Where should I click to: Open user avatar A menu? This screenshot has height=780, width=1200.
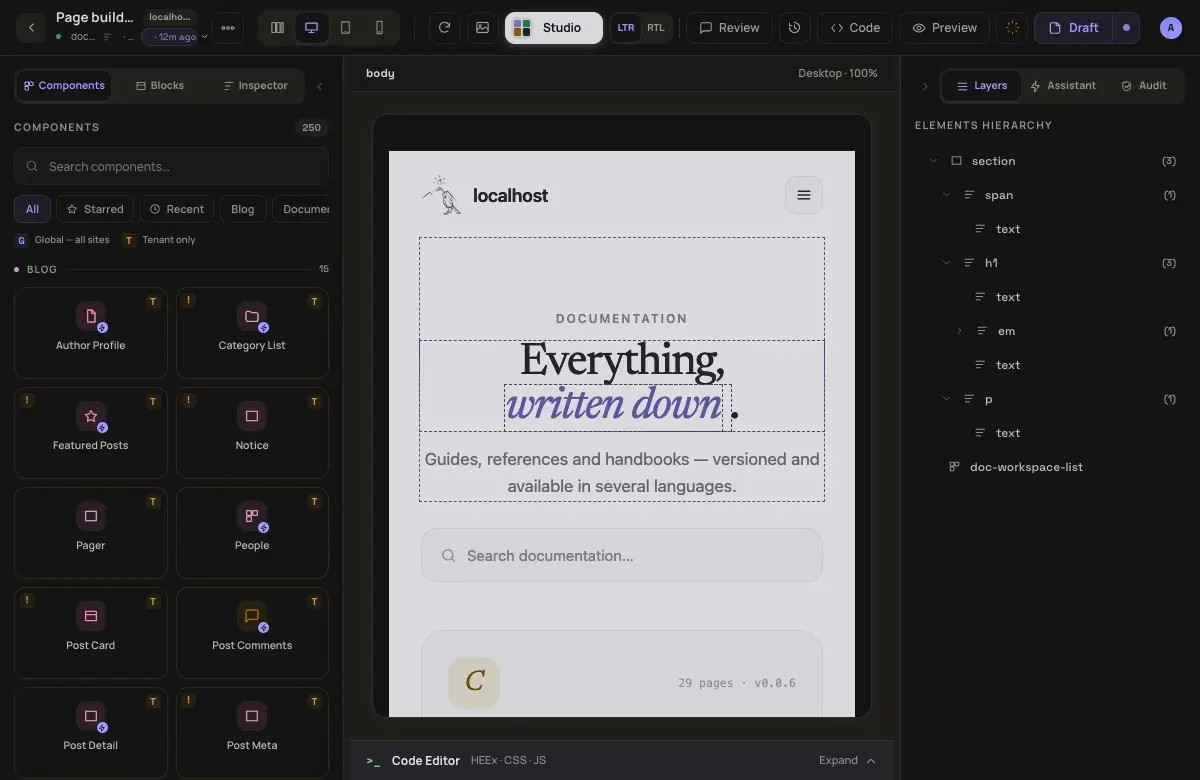[x=1171, y=28]
